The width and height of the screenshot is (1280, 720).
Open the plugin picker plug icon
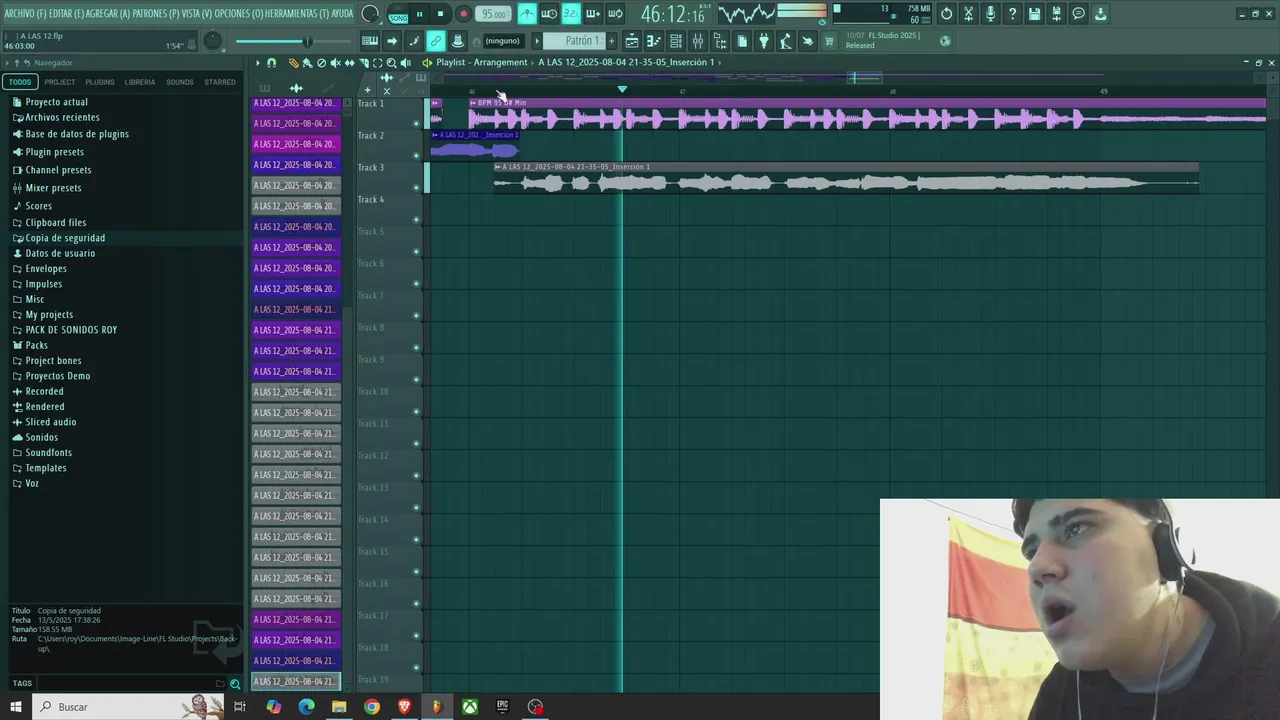coord(763,41)
